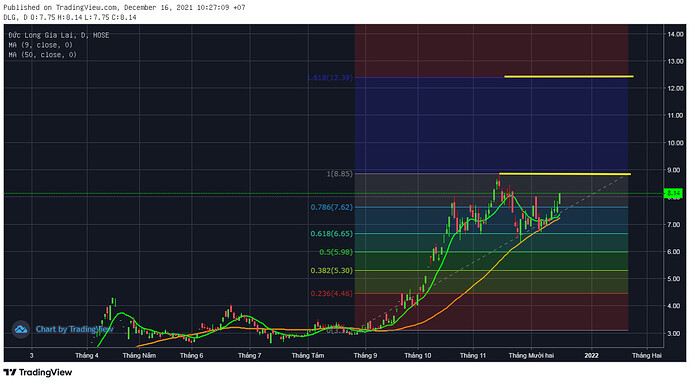Click the MA (9, close, 0) indicator legend
The image size is (690, 383).
40,45
